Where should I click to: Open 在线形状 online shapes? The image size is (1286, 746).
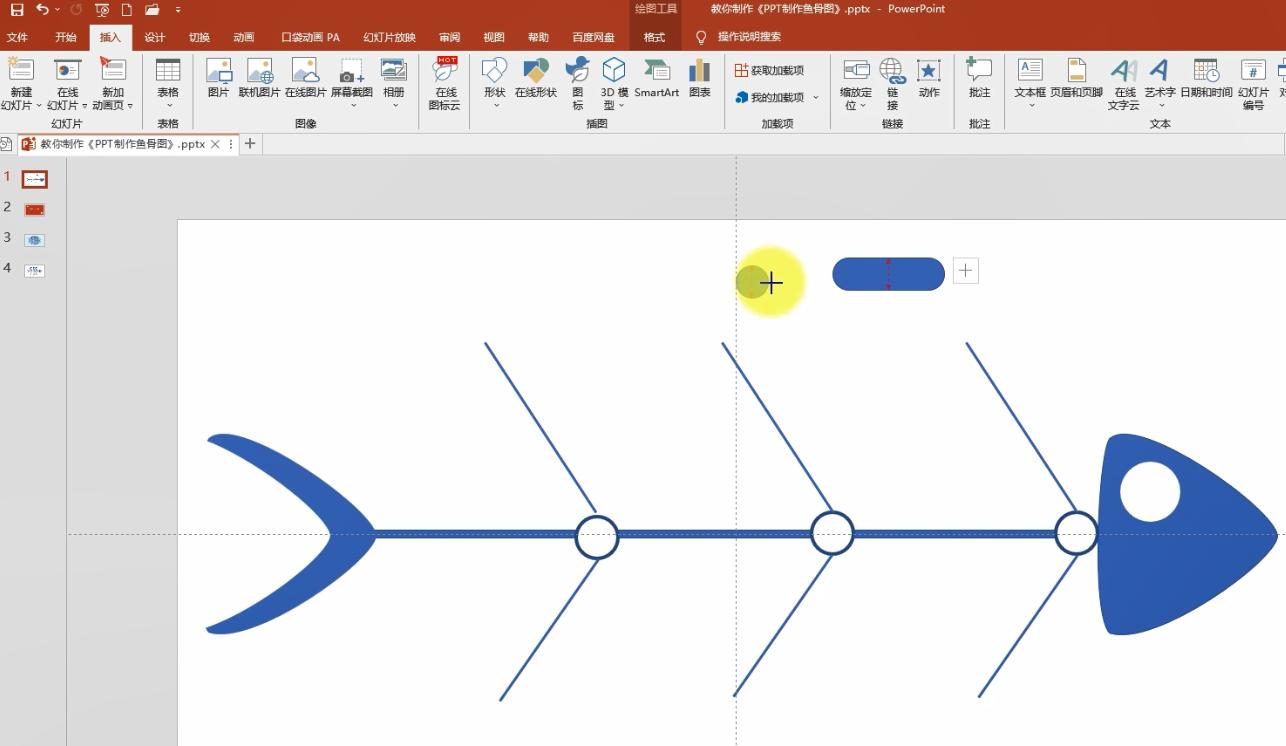coord(536,78)
